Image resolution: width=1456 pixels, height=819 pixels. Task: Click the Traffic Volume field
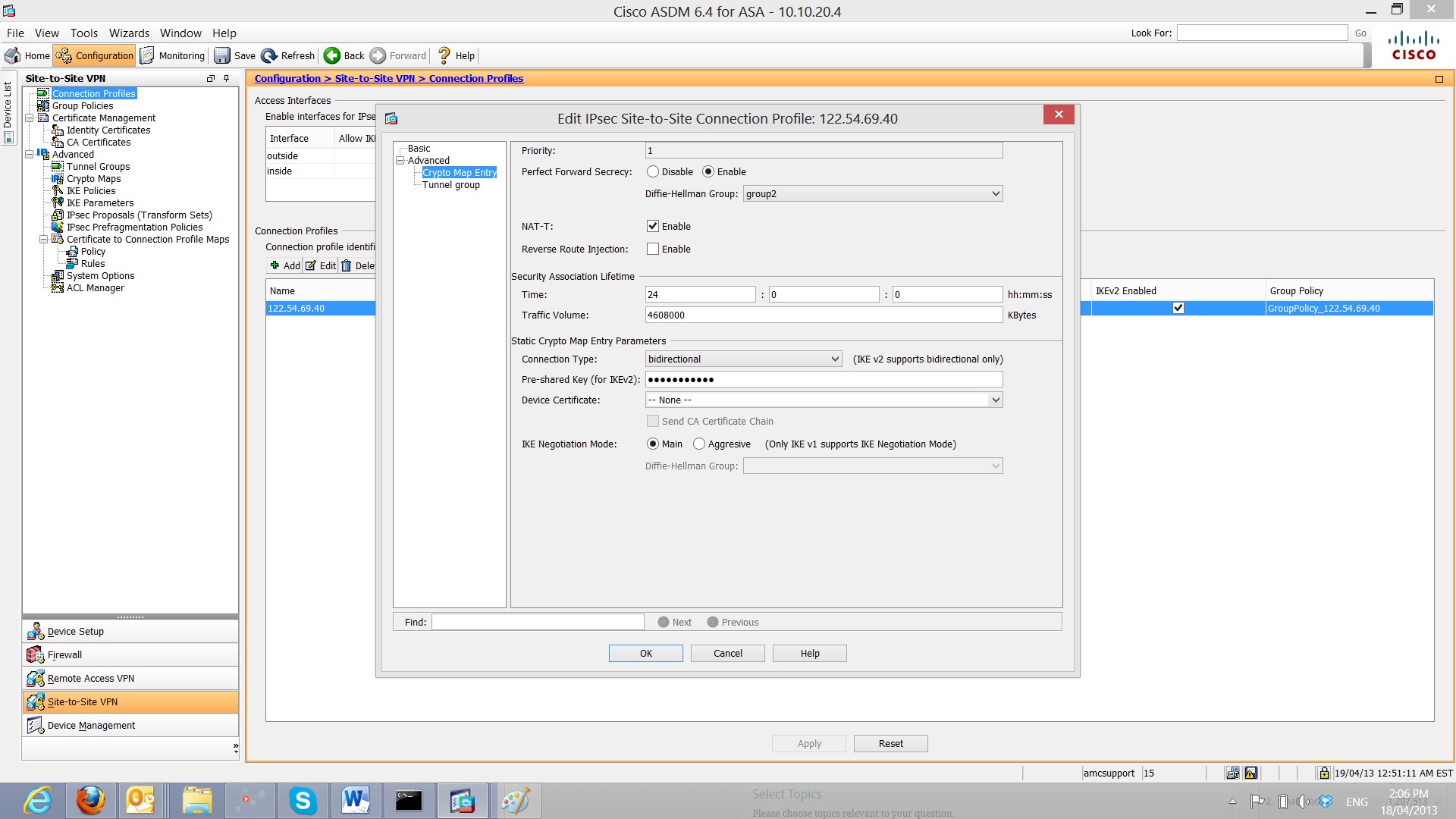824,315
